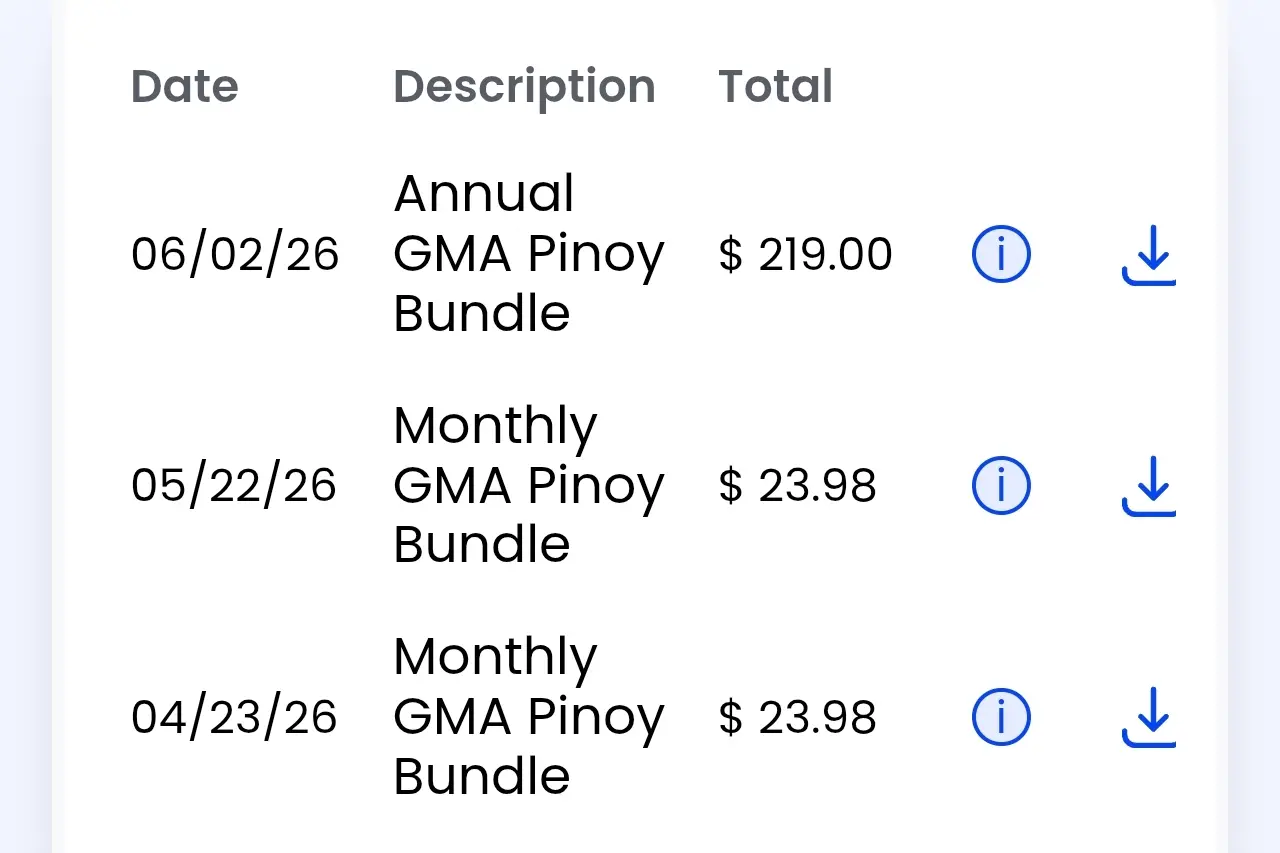This screenshot has height=853, width=1280.
Task: Click the Date column header
Action: [x=185, y=86]
